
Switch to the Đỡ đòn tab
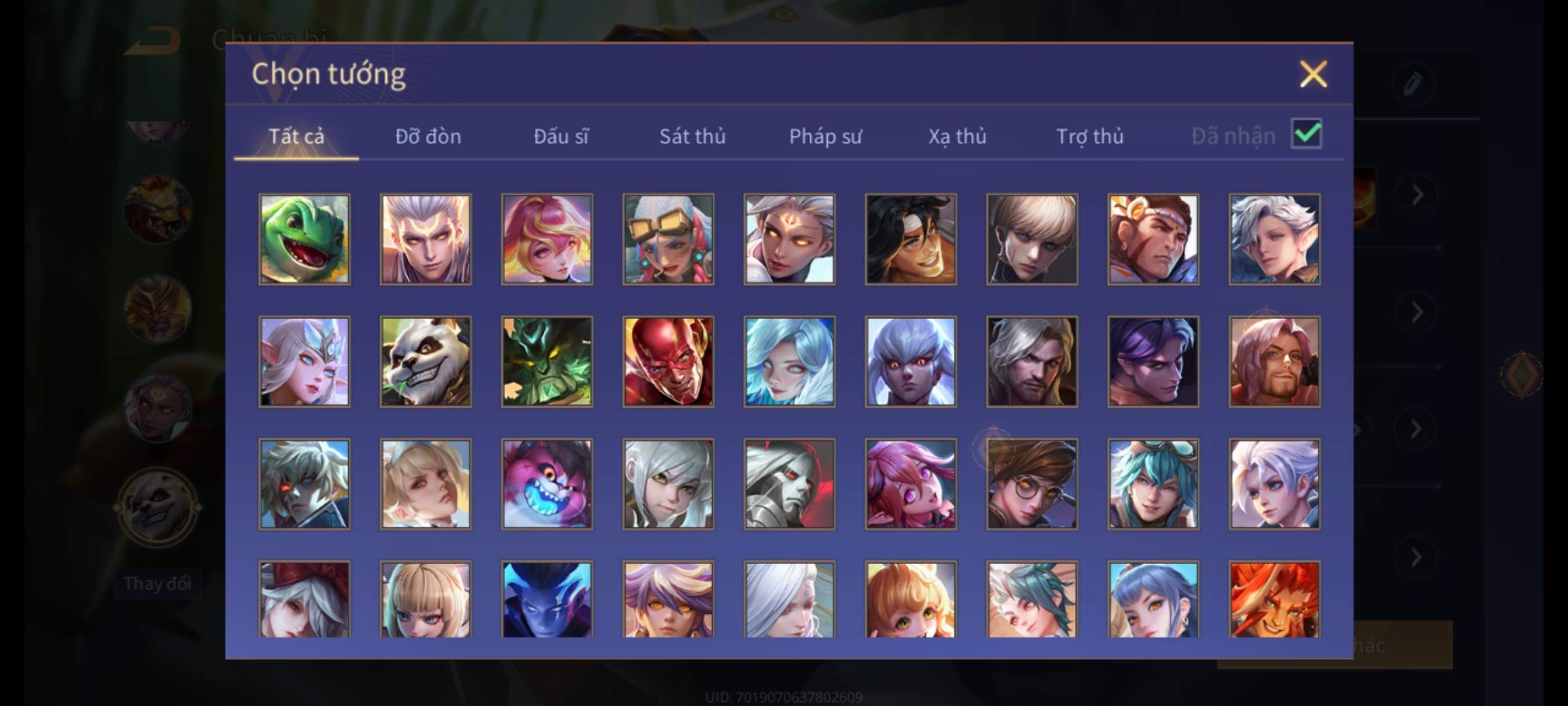(428, 136)
